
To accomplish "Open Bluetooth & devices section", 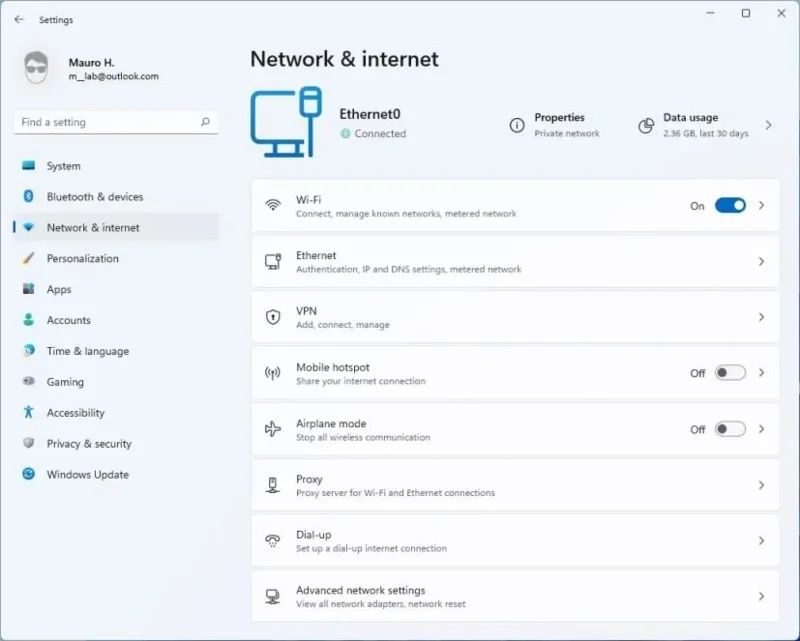I will point(95,196).
